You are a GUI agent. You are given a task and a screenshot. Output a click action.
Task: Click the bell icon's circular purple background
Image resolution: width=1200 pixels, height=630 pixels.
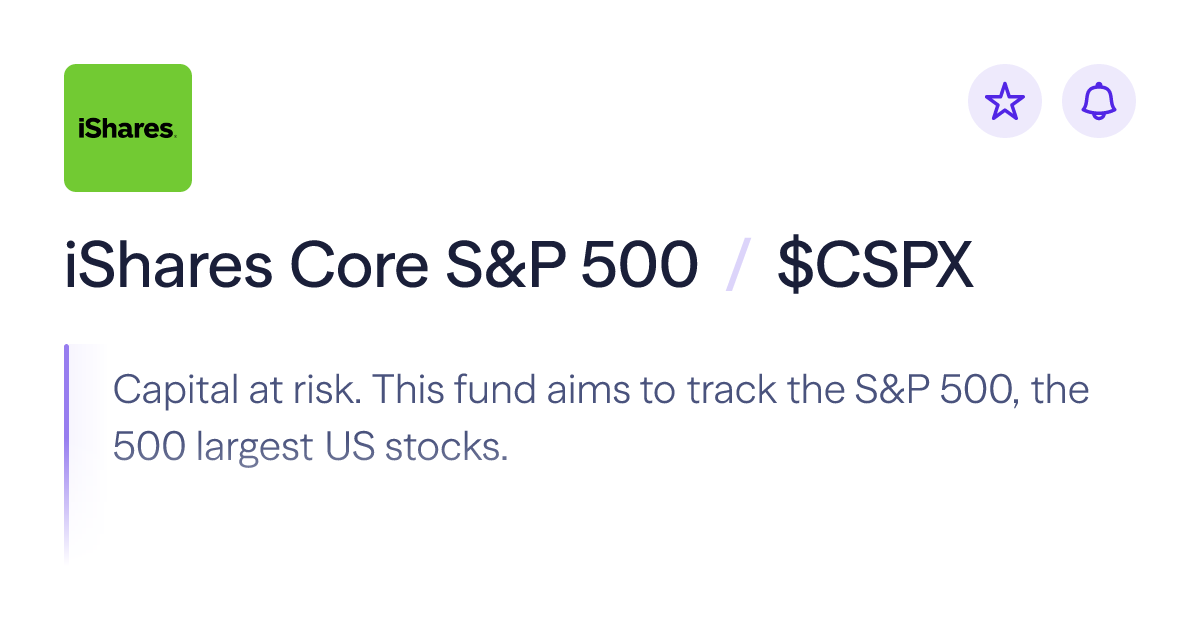point(1098,100)
